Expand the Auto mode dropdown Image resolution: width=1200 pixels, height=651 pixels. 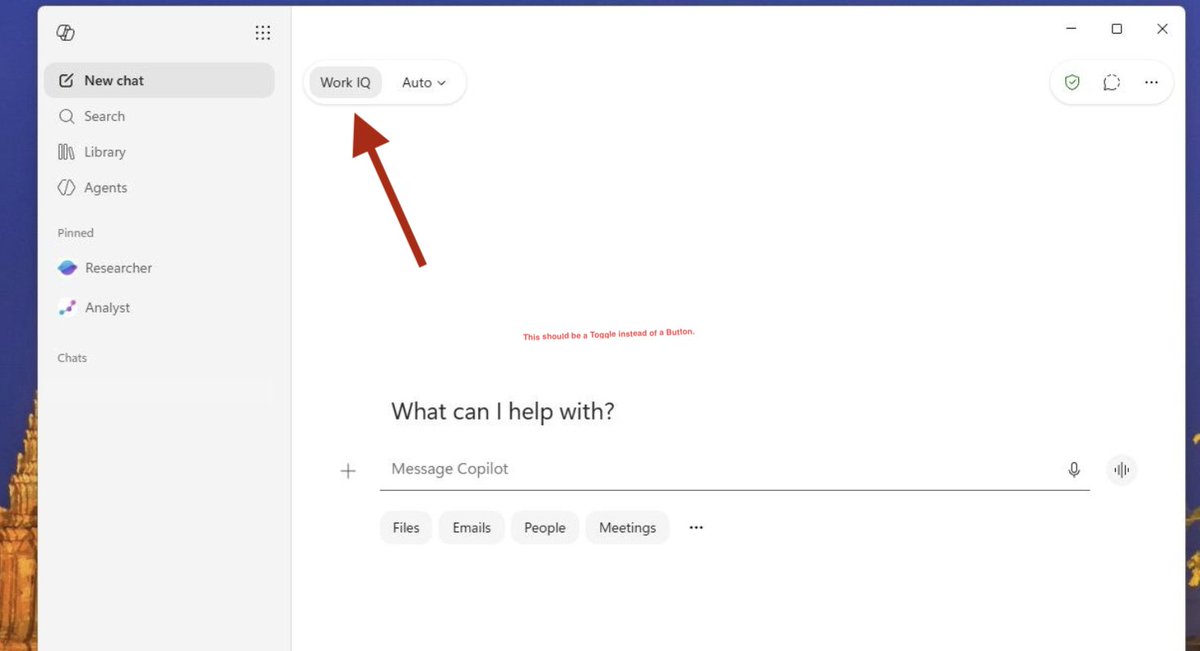[x=424, y=83]
